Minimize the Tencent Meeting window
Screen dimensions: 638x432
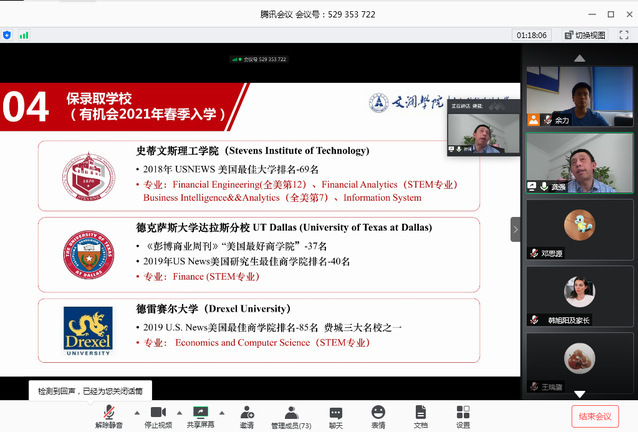click(592, 14)
